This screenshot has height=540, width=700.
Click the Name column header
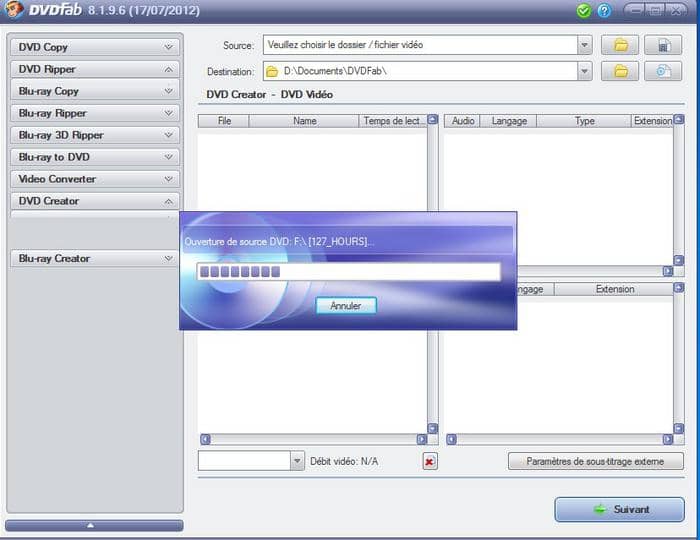point(304,121)
